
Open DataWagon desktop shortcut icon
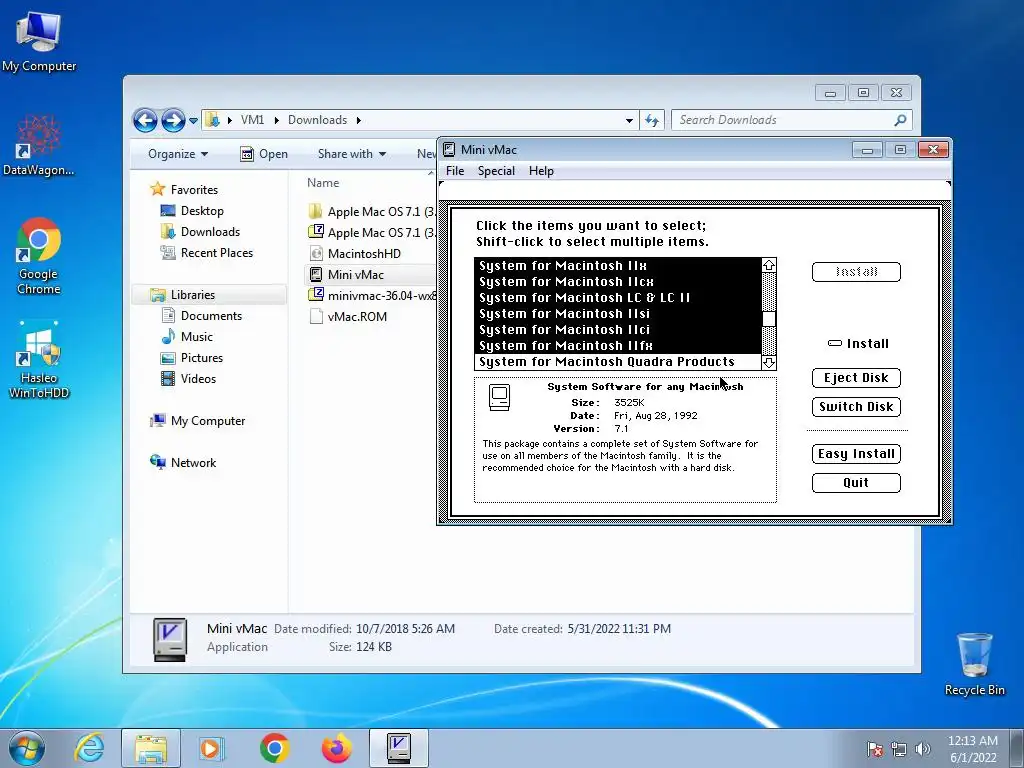(x=39, y=145)
